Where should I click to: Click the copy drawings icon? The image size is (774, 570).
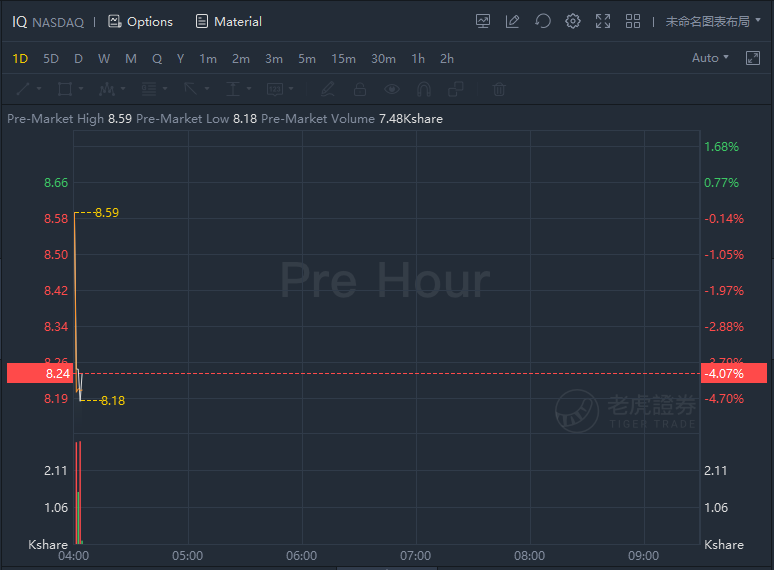456,89
